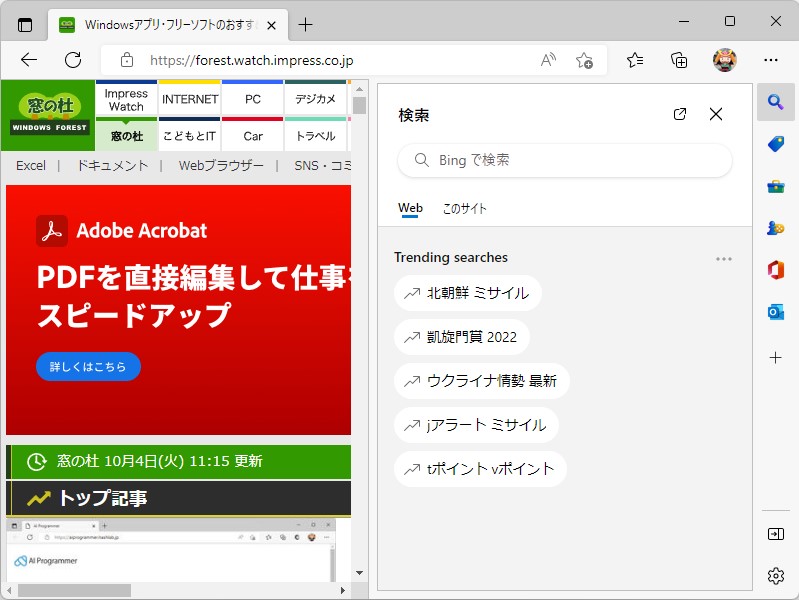Screen dimensions: 799x600
Task: Open the Outlook icon in the sidebar
Action: 776,311
